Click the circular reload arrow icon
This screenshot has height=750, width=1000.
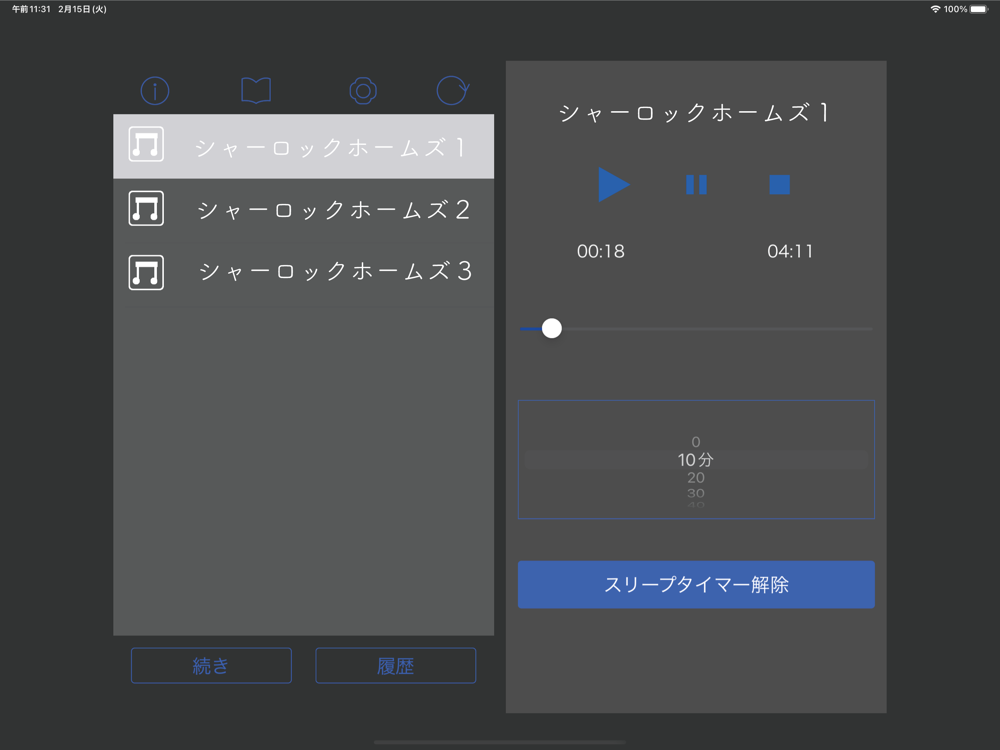tap(453, 90)
